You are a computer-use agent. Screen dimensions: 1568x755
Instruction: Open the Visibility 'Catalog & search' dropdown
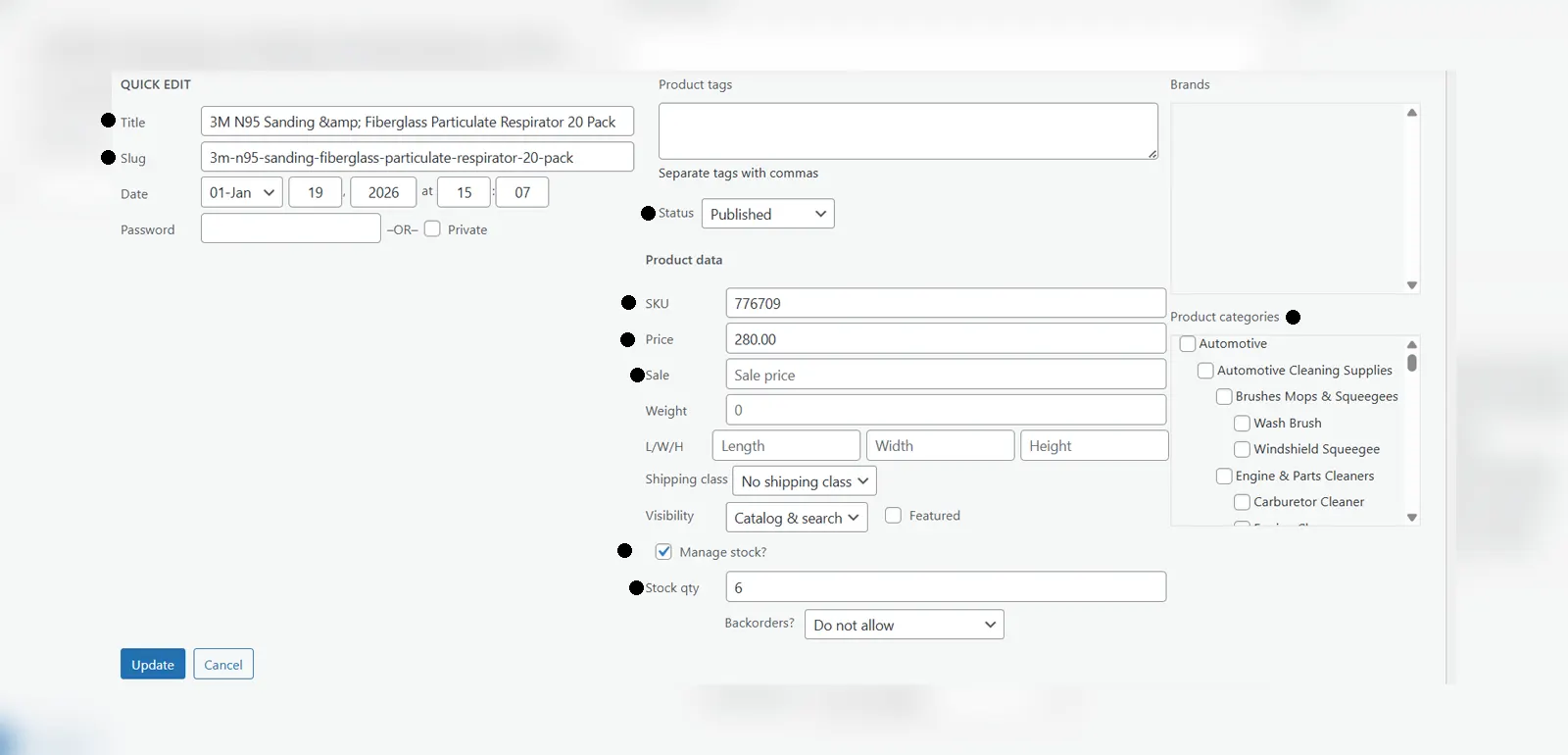(x=796, y=518)
